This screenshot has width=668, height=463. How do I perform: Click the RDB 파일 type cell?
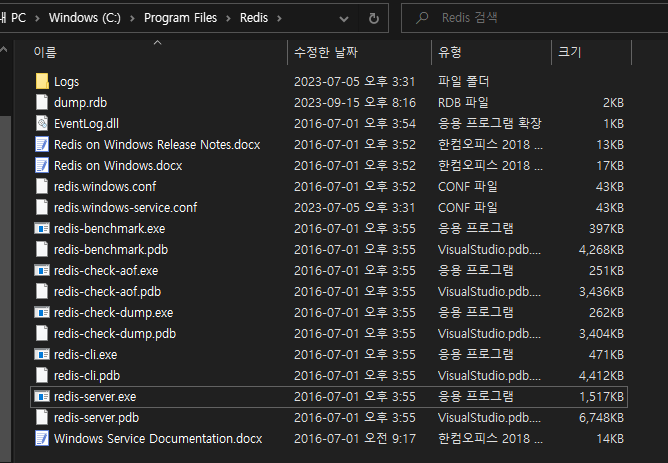(463, 103)
